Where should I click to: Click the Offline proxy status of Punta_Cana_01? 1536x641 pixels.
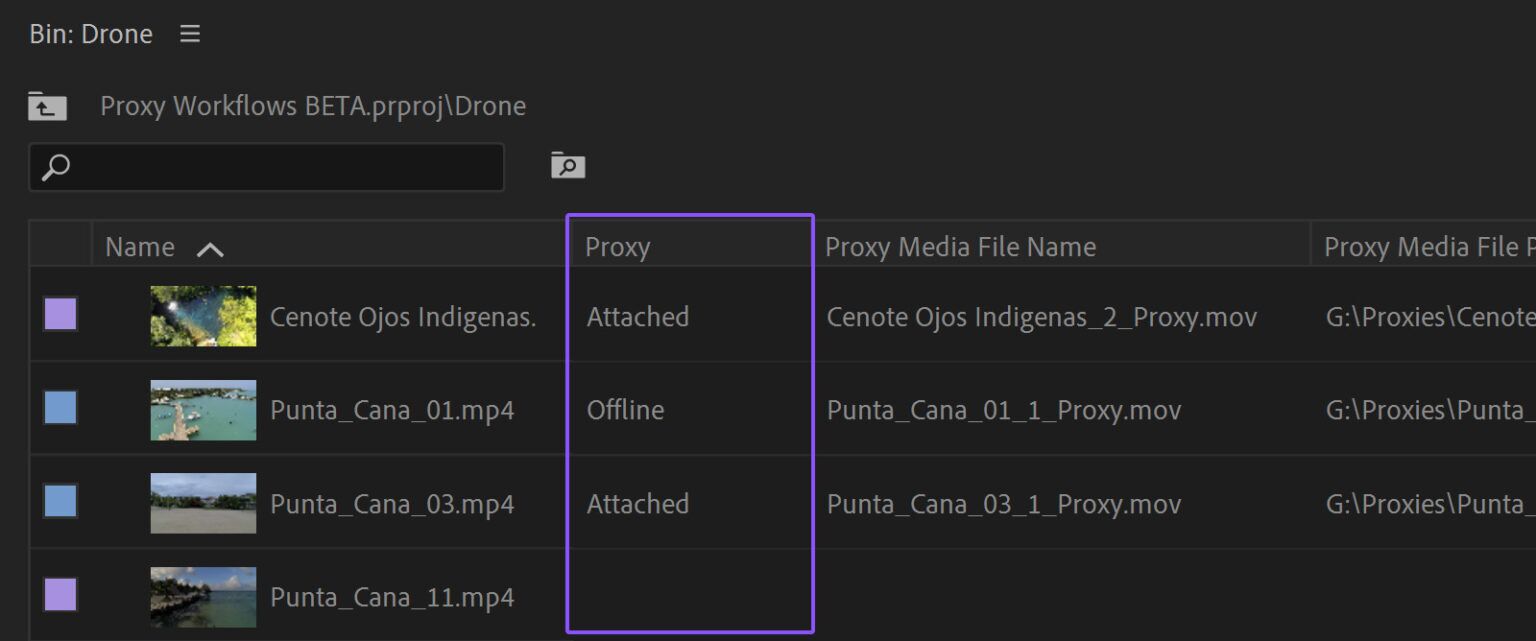625,409
